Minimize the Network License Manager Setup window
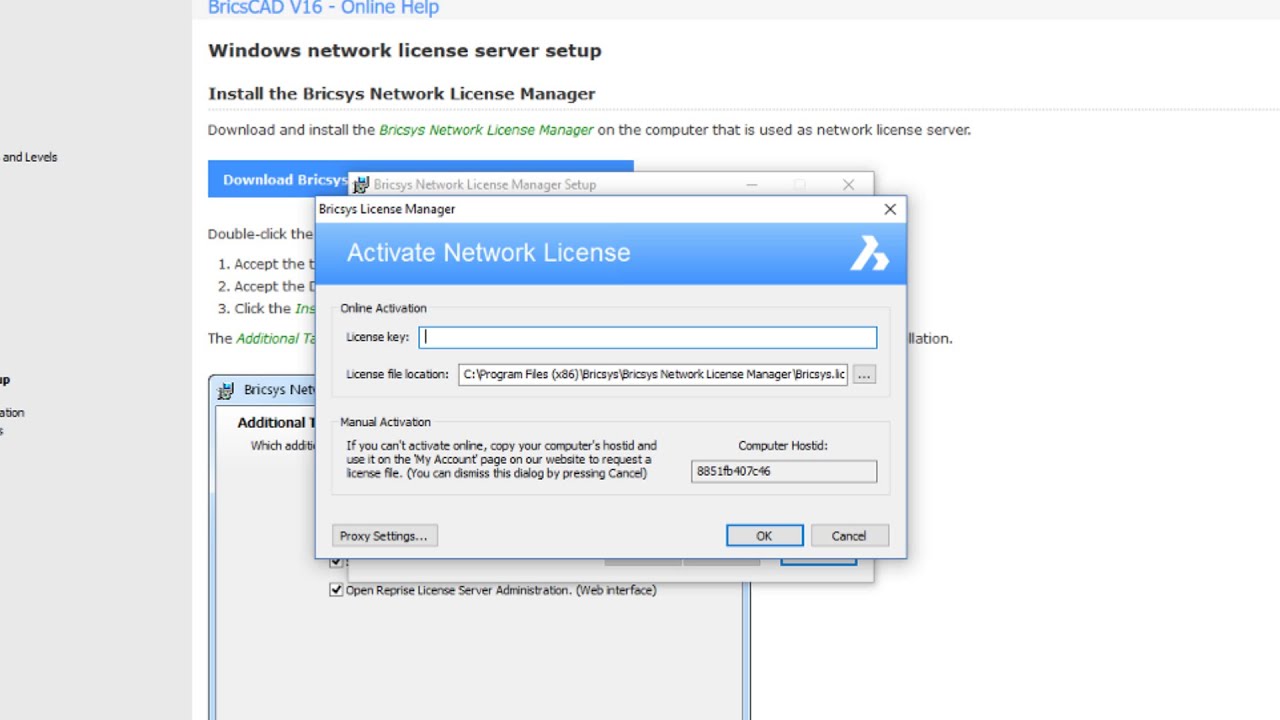Screen dimensions: 1280x720 tap(752, 185)
